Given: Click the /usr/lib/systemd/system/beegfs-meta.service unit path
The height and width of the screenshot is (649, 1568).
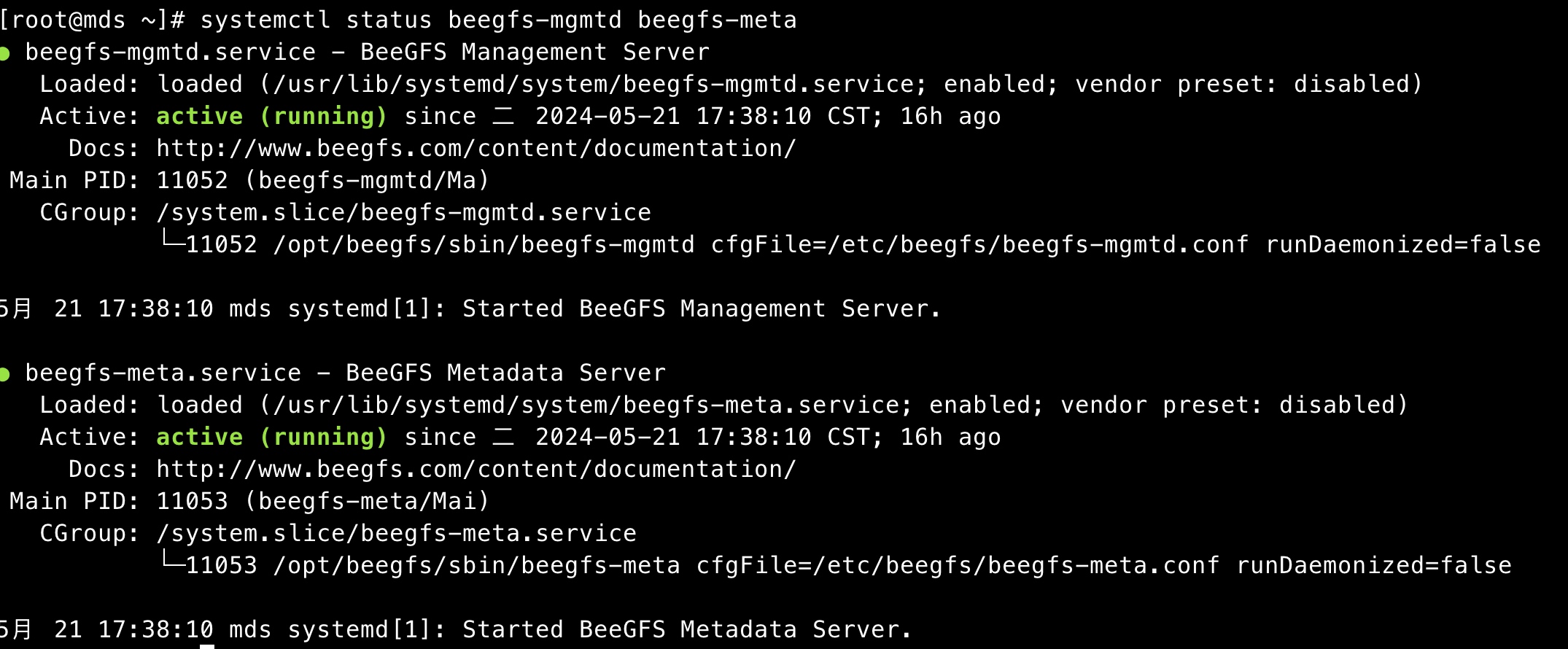Looking at the screenshot, I should pyautogui.click(x=586, y=405).
